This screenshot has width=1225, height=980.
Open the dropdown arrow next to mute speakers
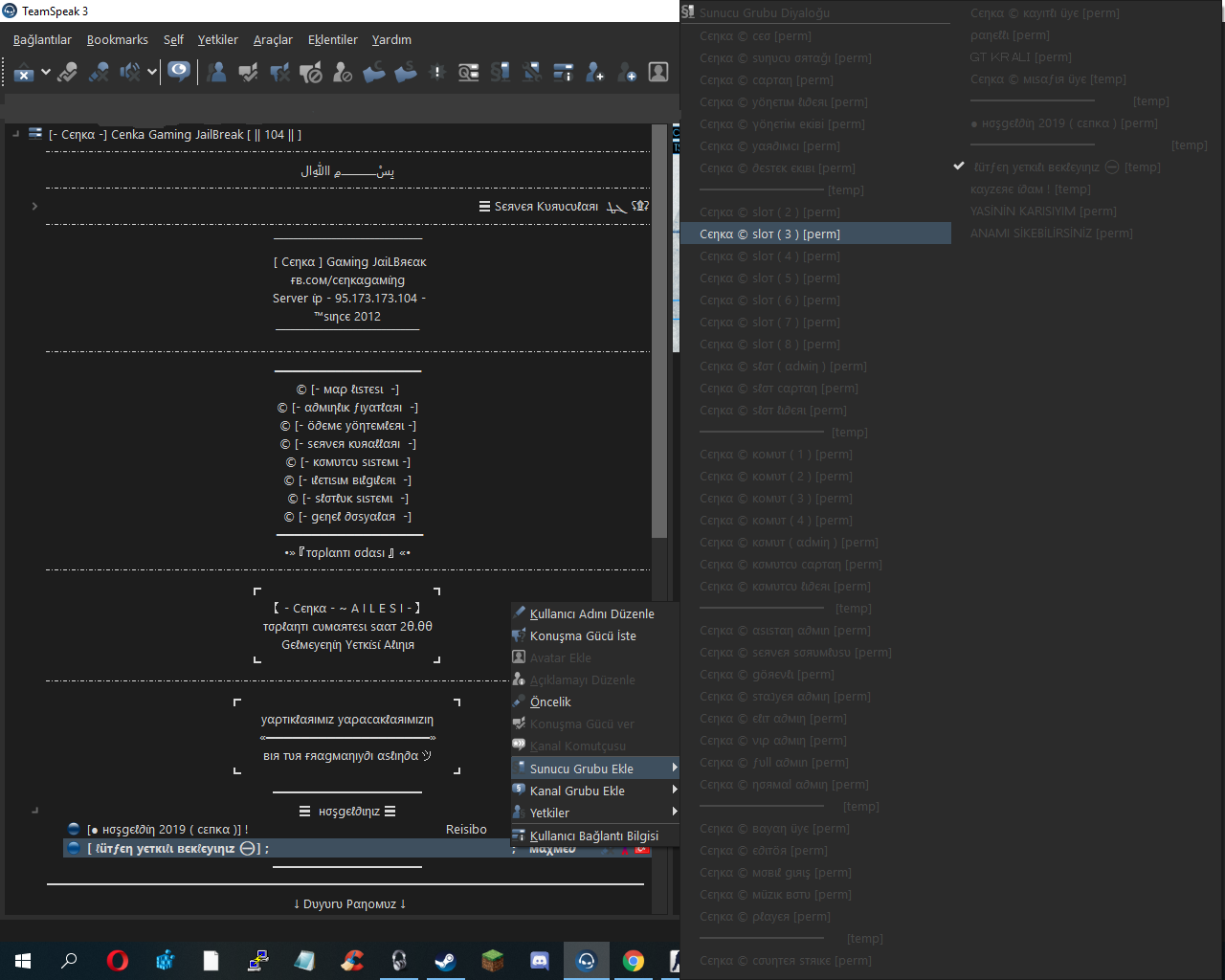(x=151, y=72)
